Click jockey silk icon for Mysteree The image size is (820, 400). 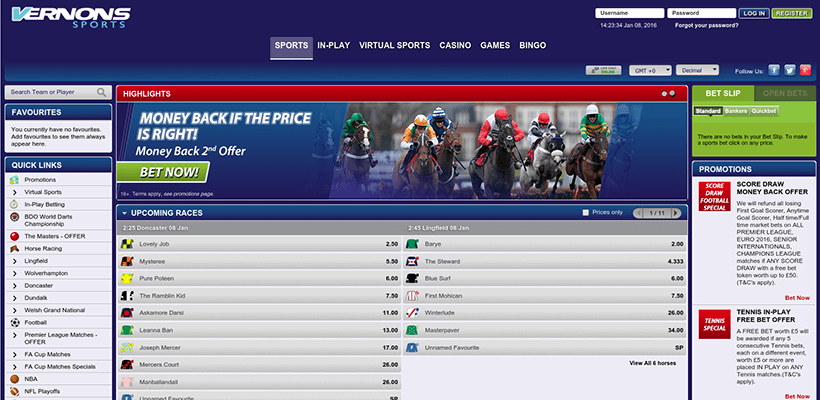tap(127, 261)
